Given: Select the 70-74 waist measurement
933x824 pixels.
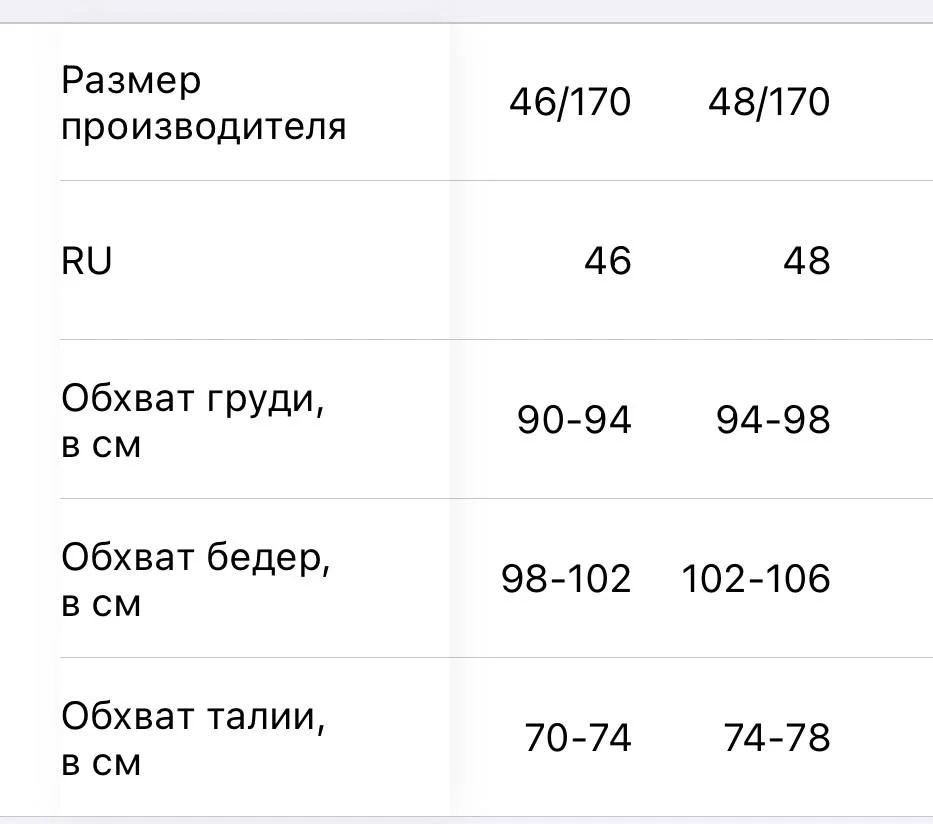Looking at the screenshot, I should coord(578,738).
